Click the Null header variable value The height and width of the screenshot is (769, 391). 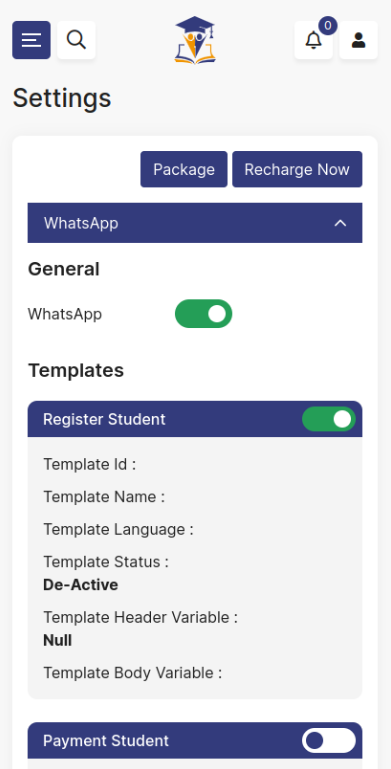(x=57, y=641)
